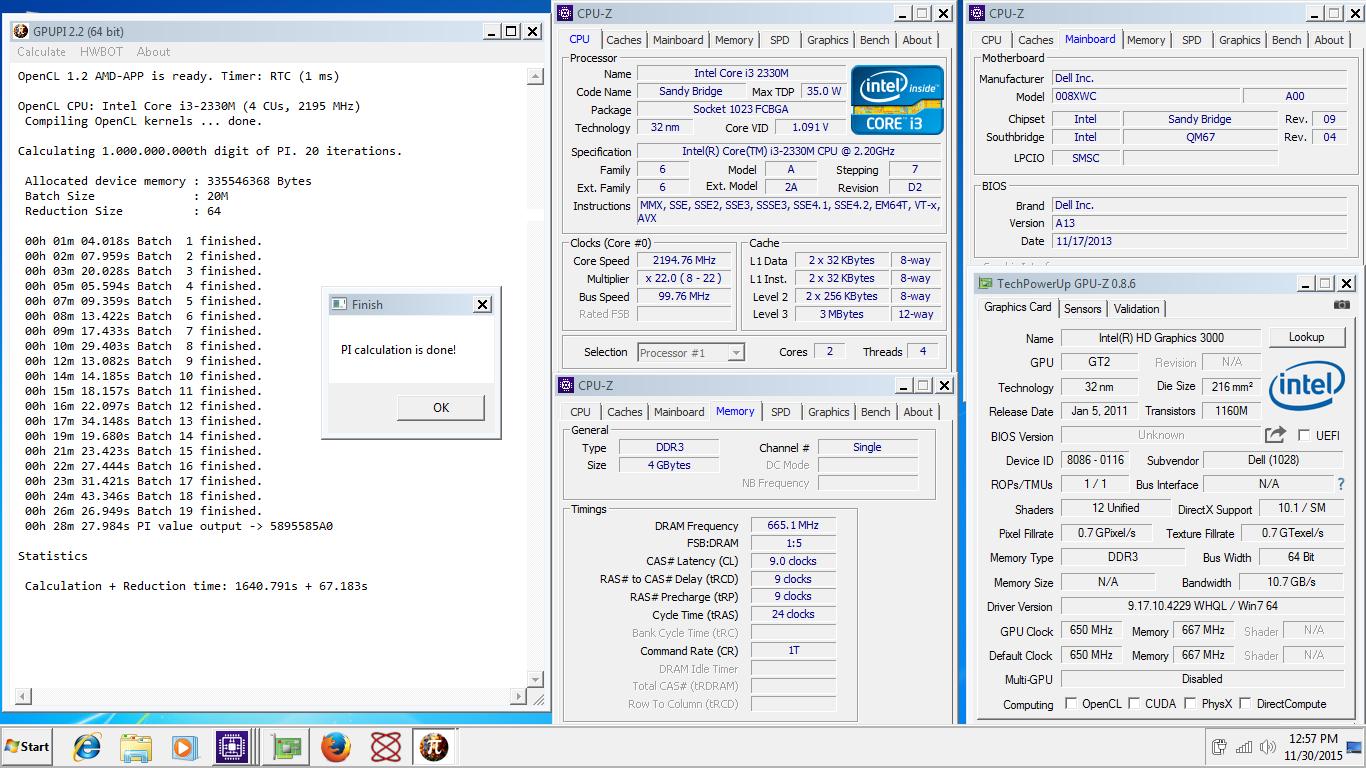Open the HWBOT menu in GPUPI
The height and width of the screenshot is (768, 1366).
click(101, 52)
